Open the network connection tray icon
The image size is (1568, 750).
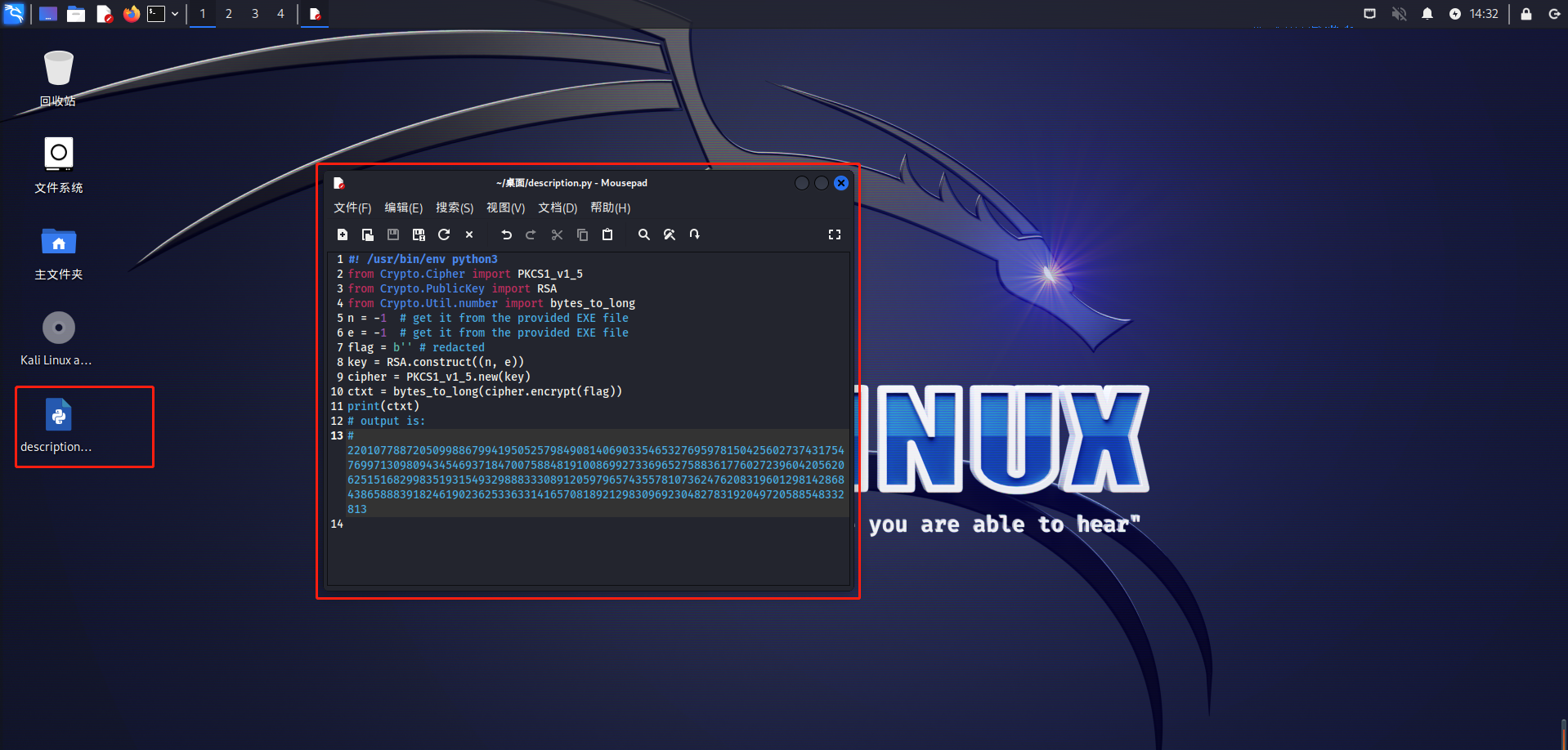[x=1370, y=14]
